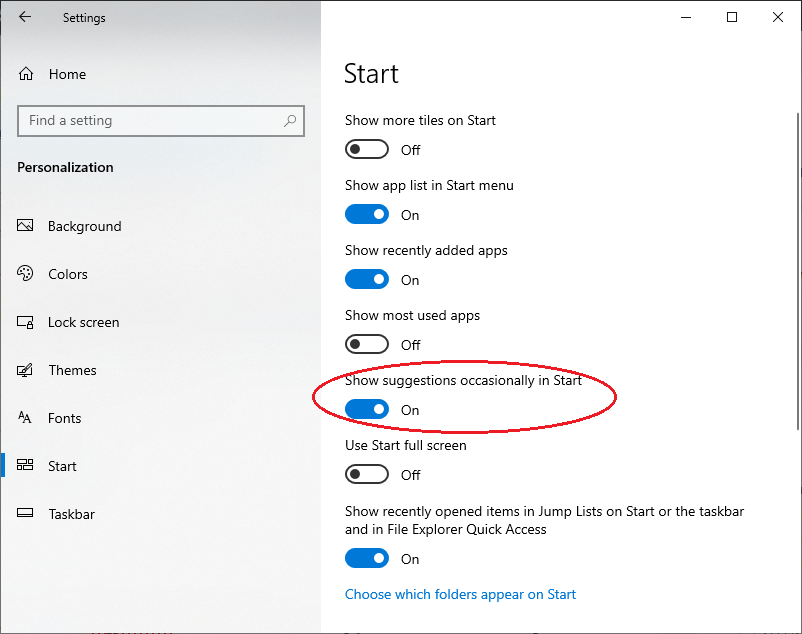The width and height of the screenshot is (802, 634).
Task: Open Background via its picture icon
Action: [x=27, y=226]
